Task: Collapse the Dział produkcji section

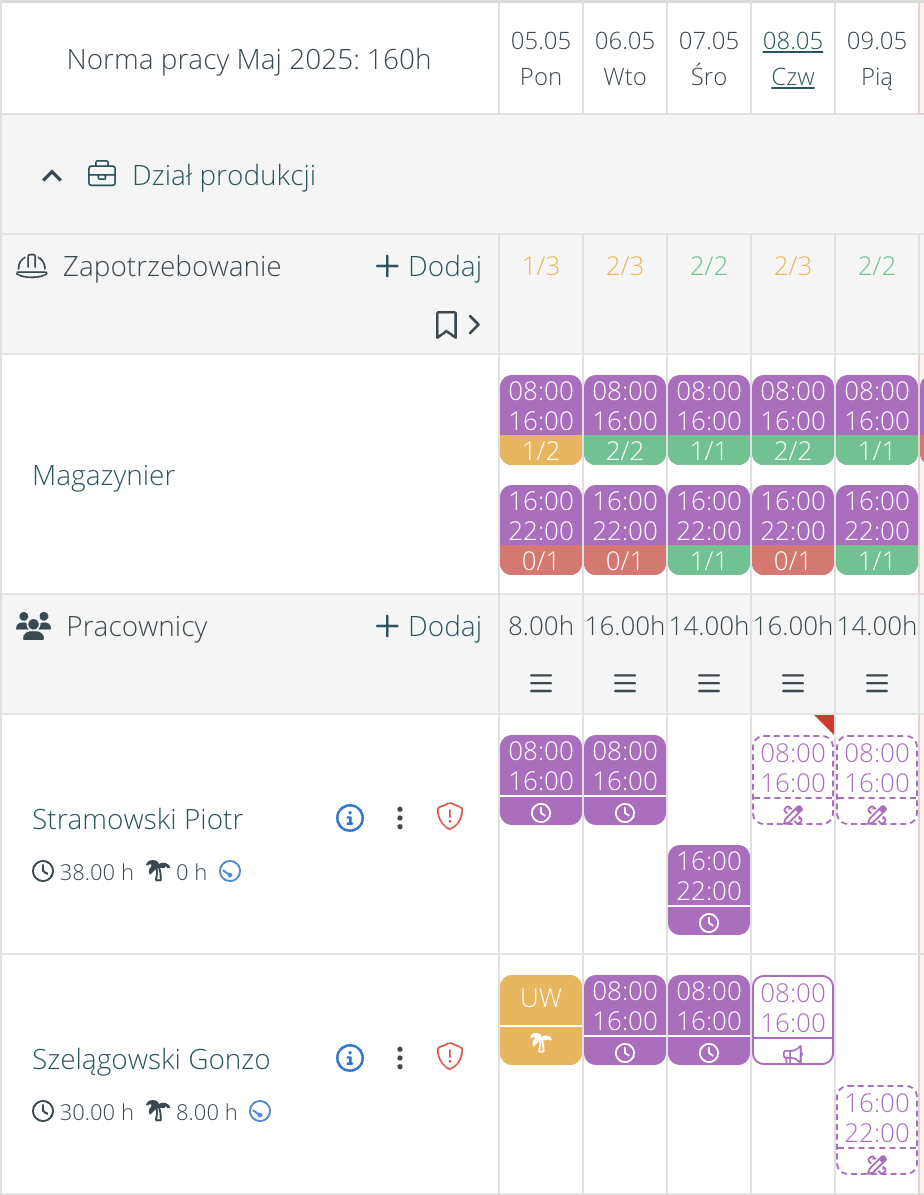Action: pos(52,173)
